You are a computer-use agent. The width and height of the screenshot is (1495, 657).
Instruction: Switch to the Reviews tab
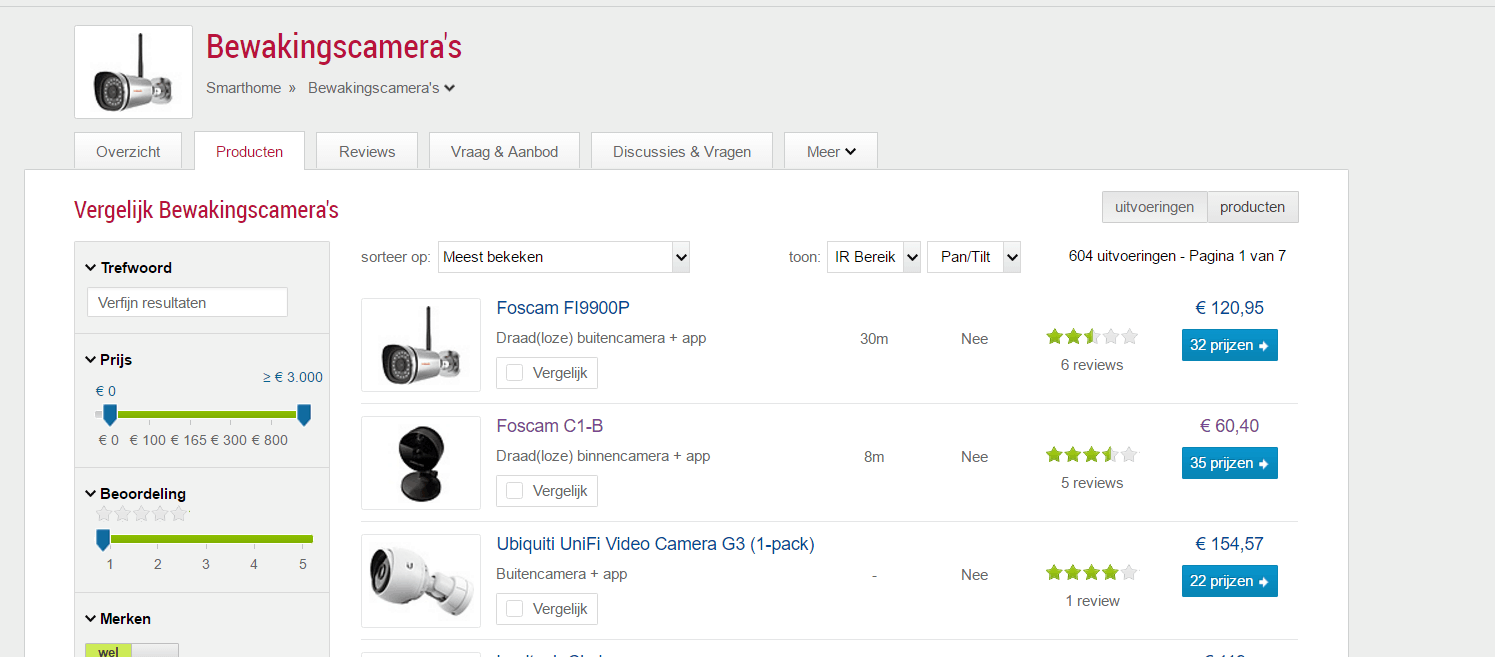tap(367, 152)
